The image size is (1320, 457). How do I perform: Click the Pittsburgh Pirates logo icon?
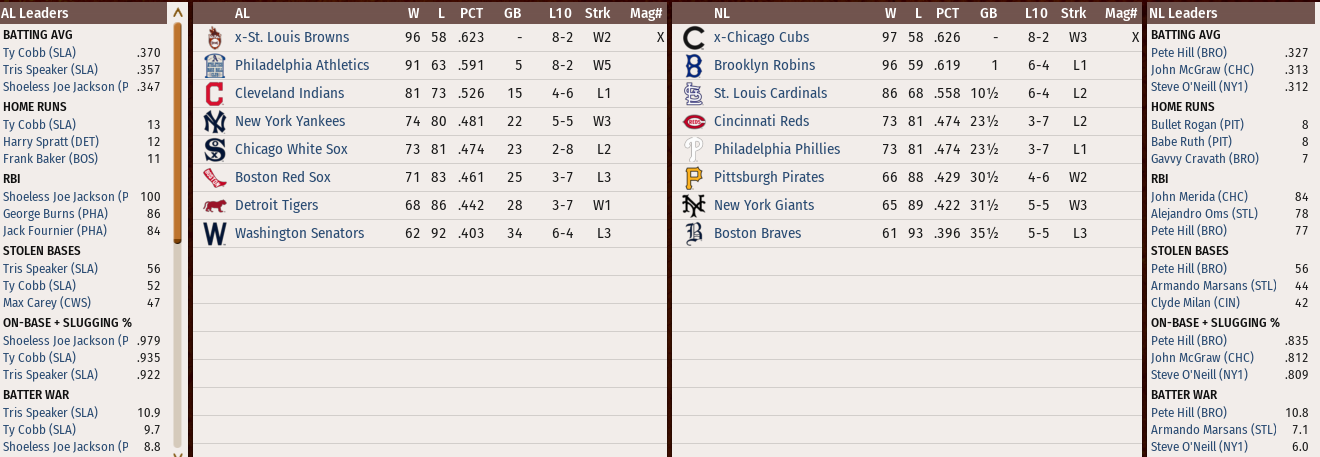(x=693, y=178)
